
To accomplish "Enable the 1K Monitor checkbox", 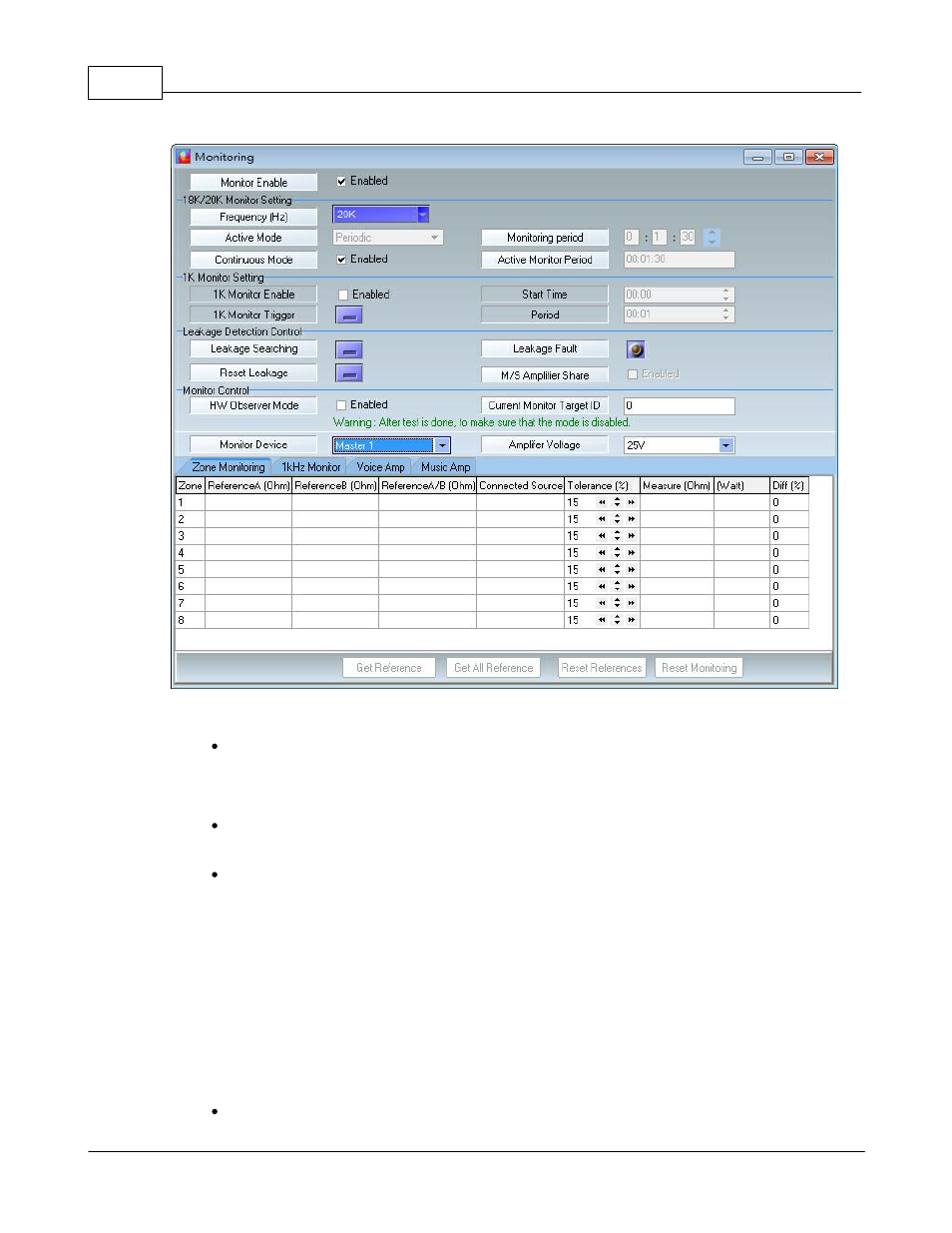I will click(x=342, y=296).
